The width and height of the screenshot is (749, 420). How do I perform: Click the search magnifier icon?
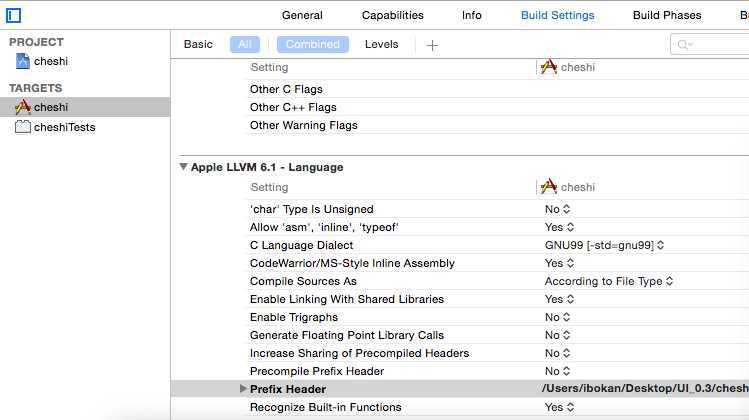[684, 44]
